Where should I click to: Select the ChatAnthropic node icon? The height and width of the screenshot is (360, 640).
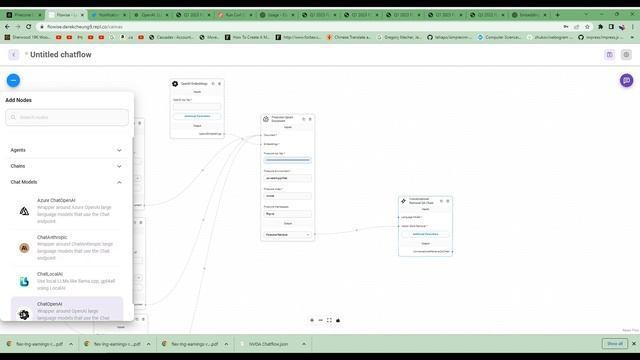coord(24,248)
